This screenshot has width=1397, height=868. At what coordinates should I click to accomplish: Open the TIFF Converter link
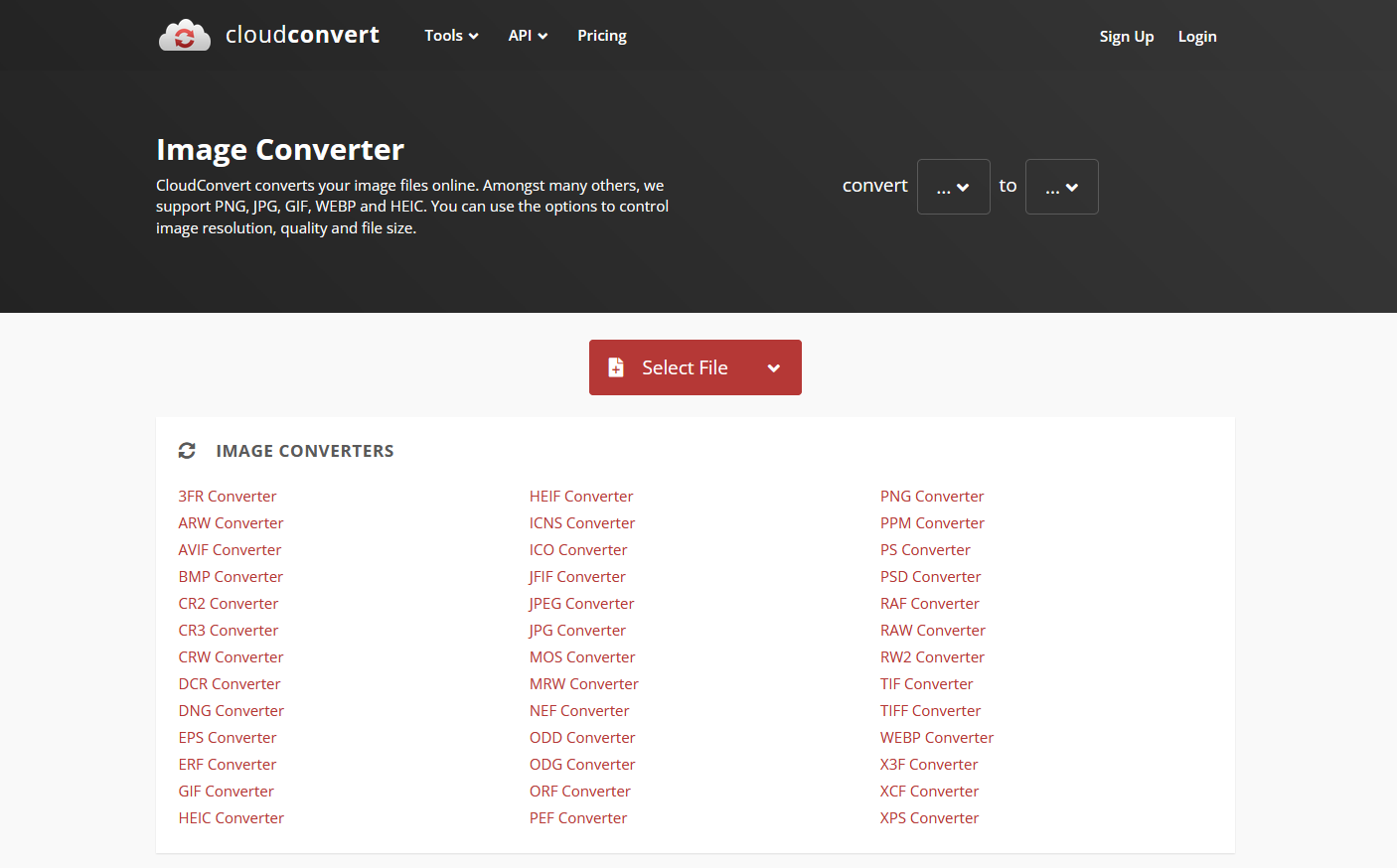tap(930, 711)
